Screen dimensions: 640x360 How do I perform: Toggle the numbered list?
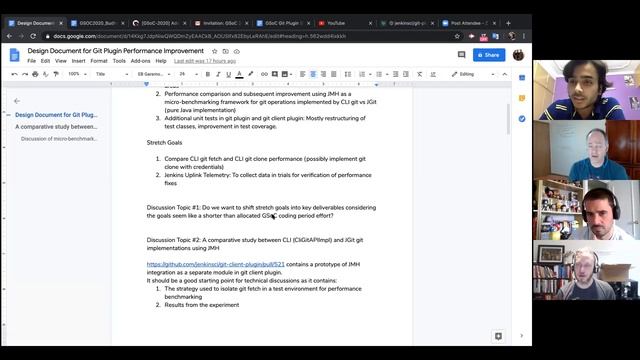pyautogui.click(x=362, y=74)
